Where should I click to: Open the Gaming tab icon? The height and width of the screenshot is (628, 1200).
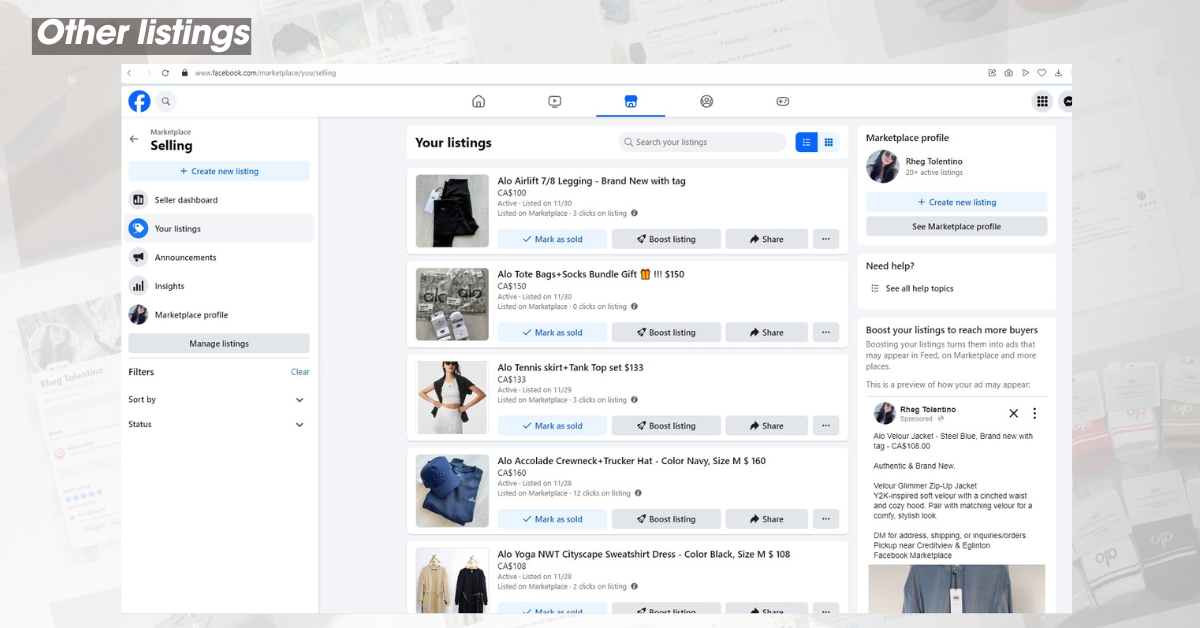click(783, 101)
